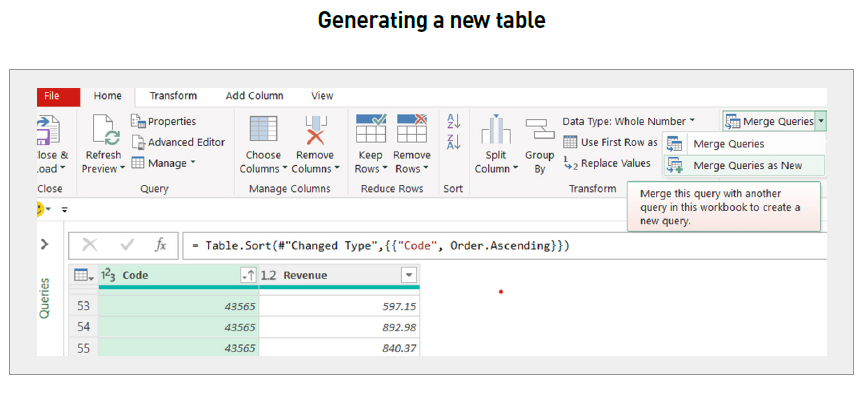Expand the Remove Rows dropdown arrow
The image size is (868, 406).
pos(425,169)
